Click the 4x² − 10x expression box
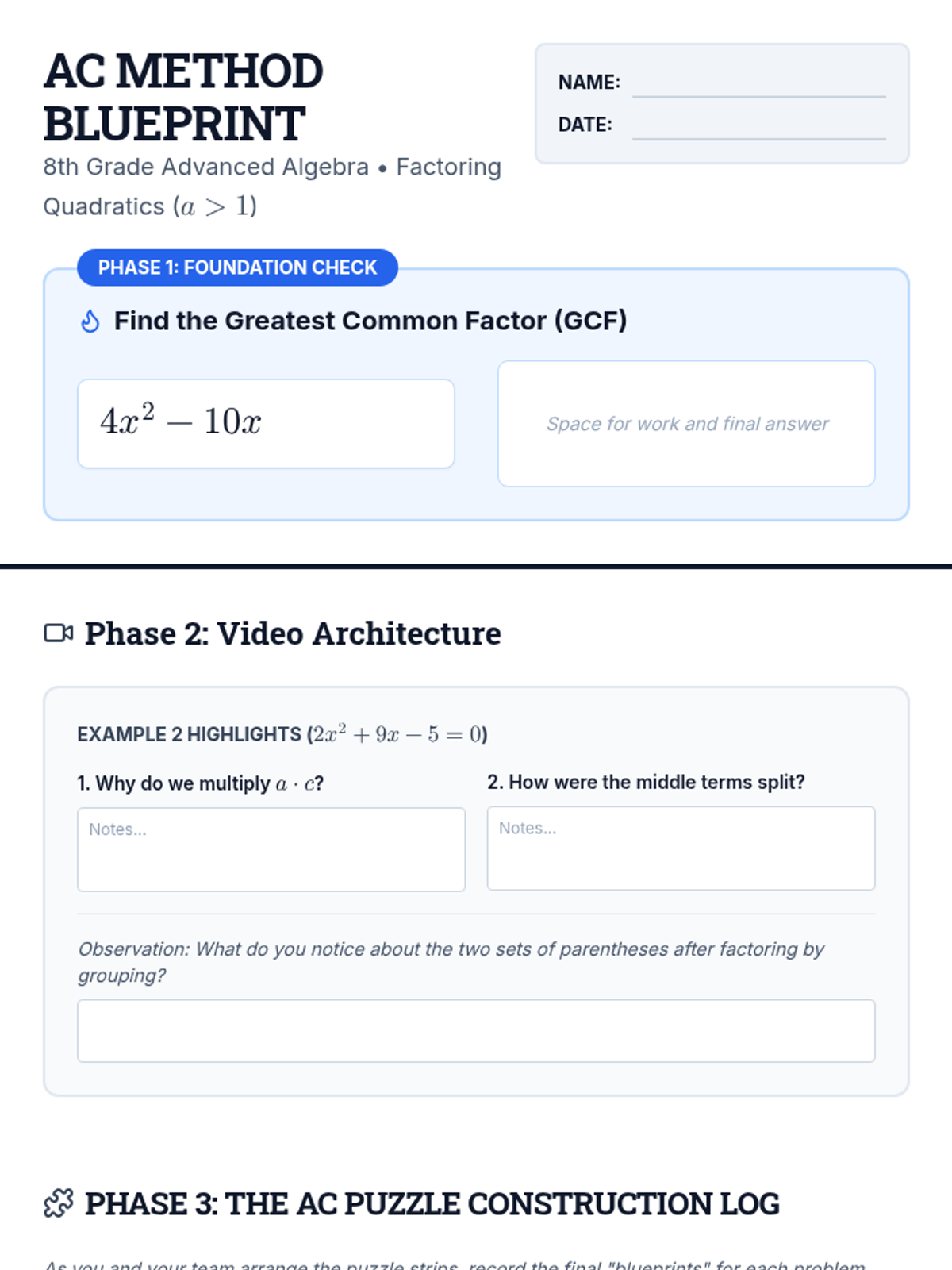This screenshot has height=1270, width=952. 266,423
